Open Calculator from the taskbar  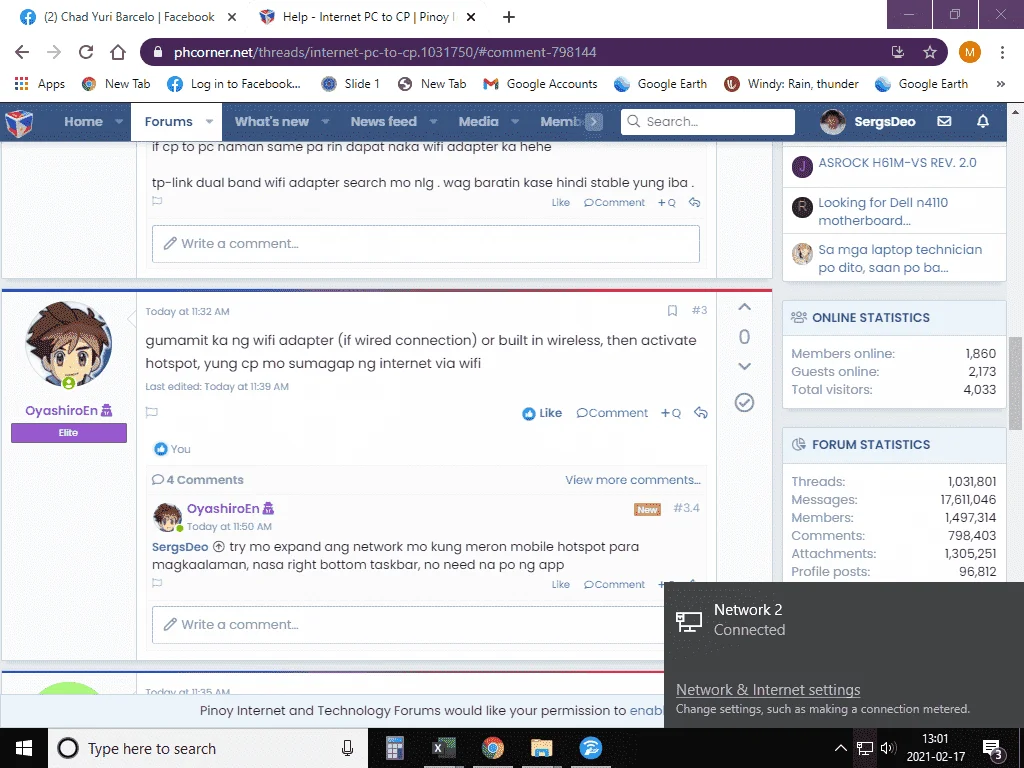[x=395, y=748]
